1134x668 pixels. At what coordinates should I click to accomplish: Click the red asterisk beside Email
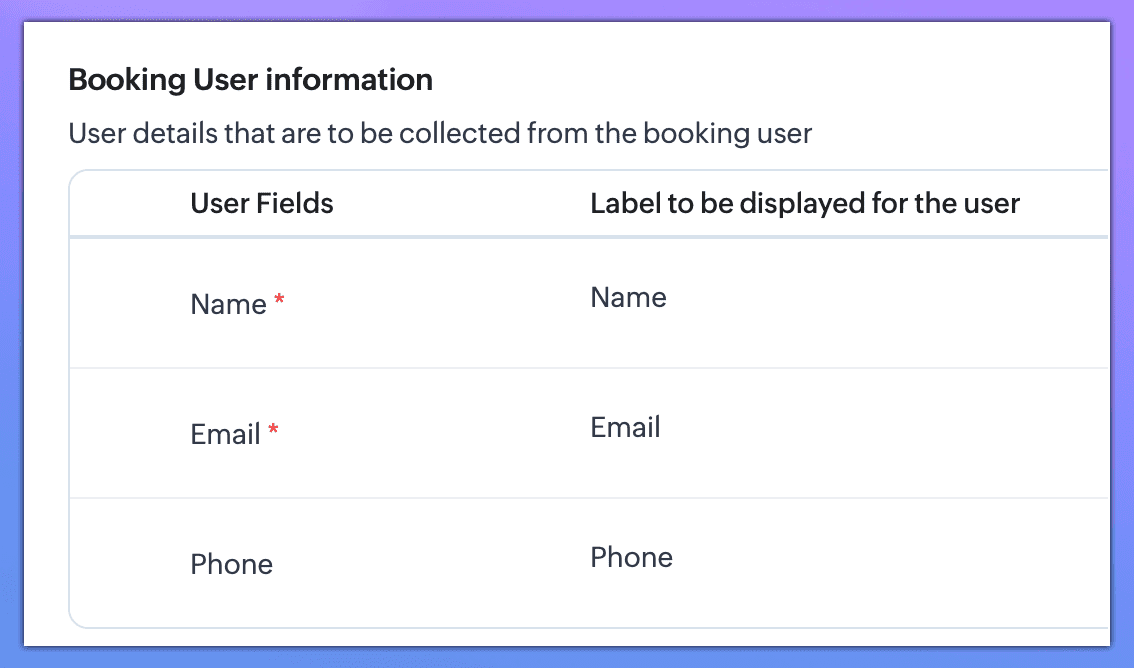274,430
